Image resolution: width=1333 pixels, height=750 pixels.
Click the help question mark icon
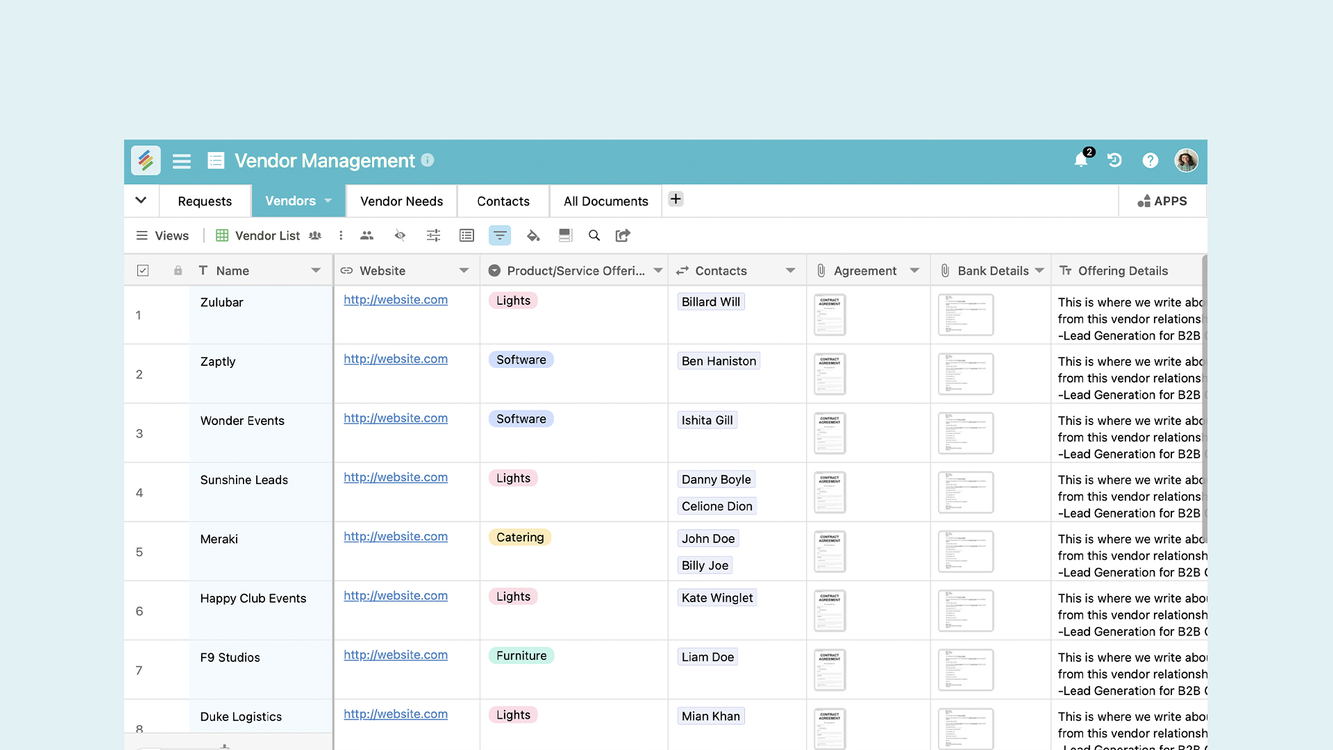tap(1150, 161)
